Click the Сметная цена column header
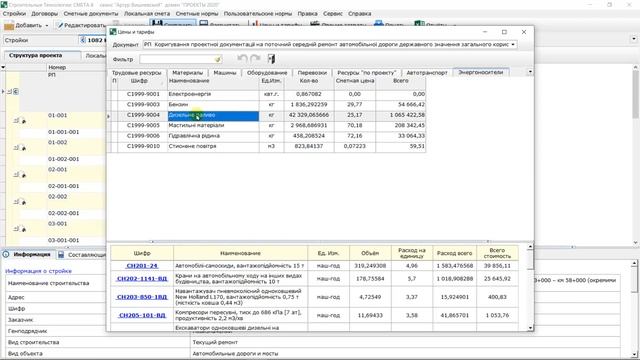The image size is (640, 360). pos(355,81)
